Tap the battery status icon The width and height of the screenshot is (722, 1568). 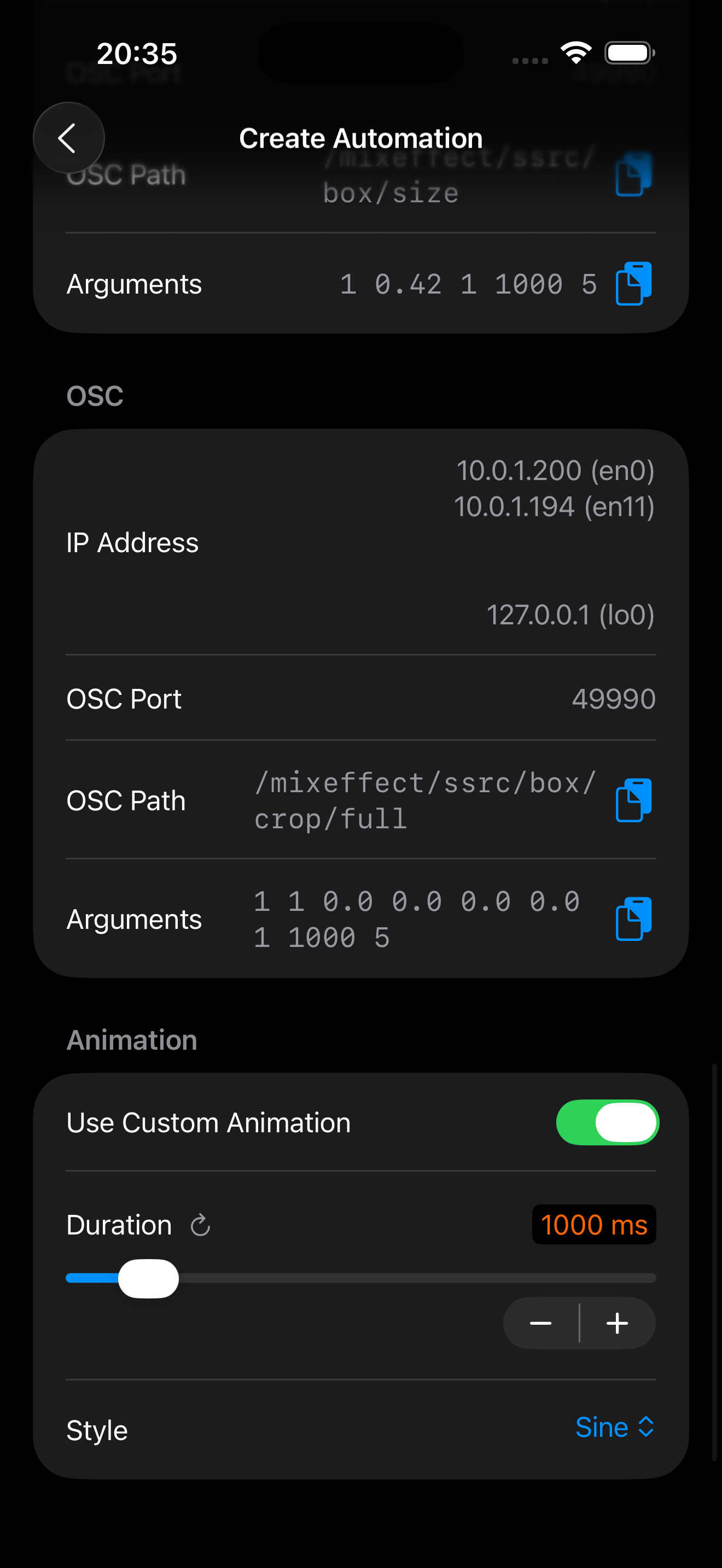click(629, 53)
